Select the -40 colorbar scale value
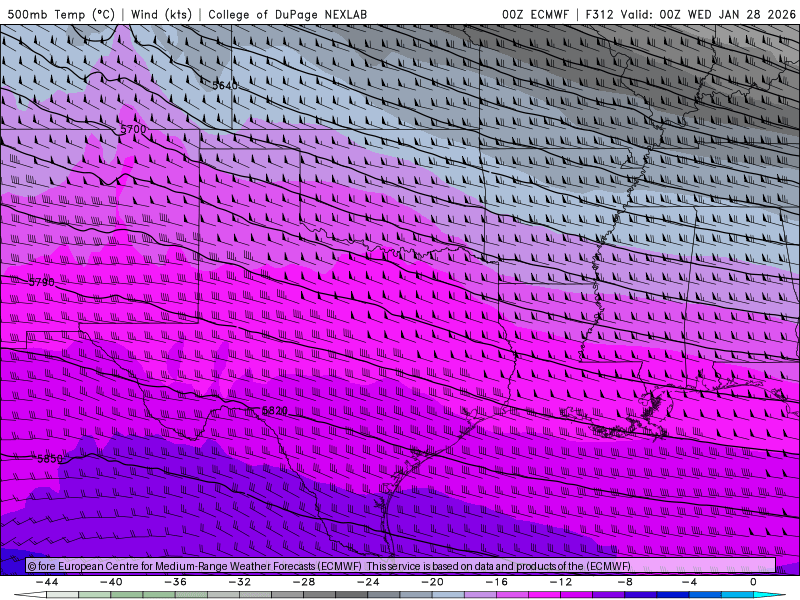Image resolution: width=800 pixels, height=600 pixels. click(x=111, y=582)
